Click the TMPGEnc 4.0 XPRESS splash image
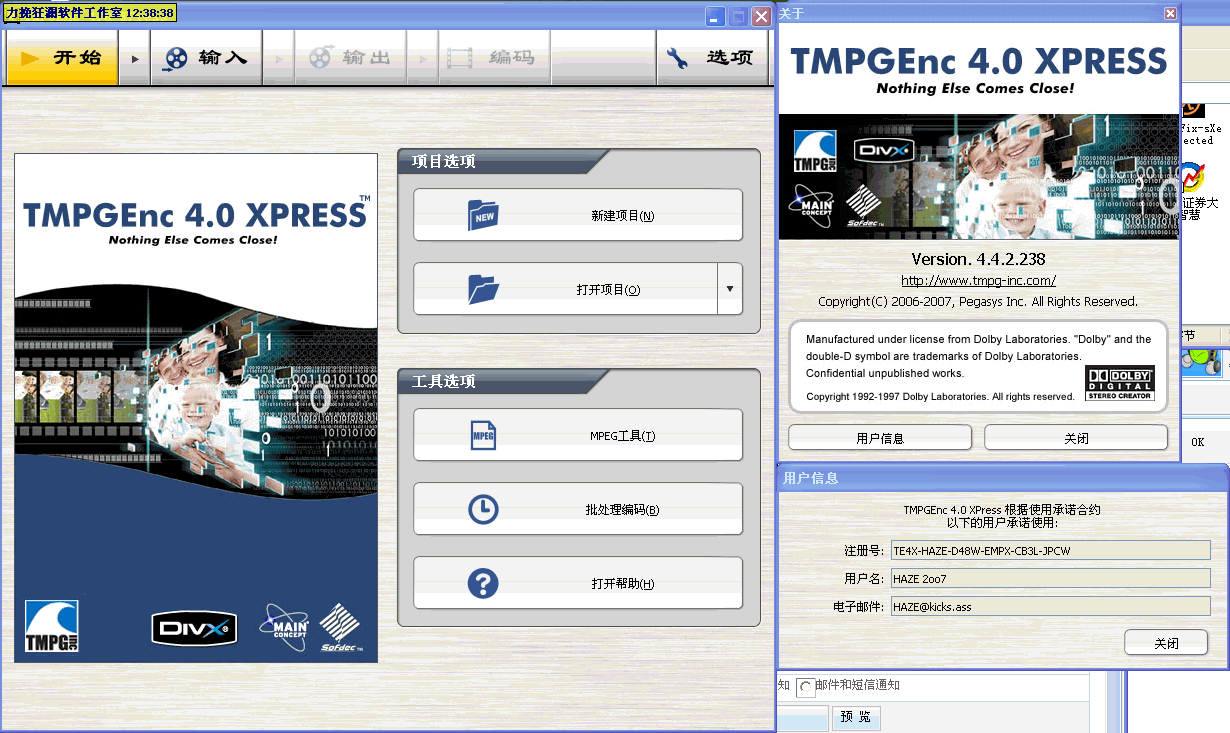The image size is (1230, 733). [x=196, y=408]
